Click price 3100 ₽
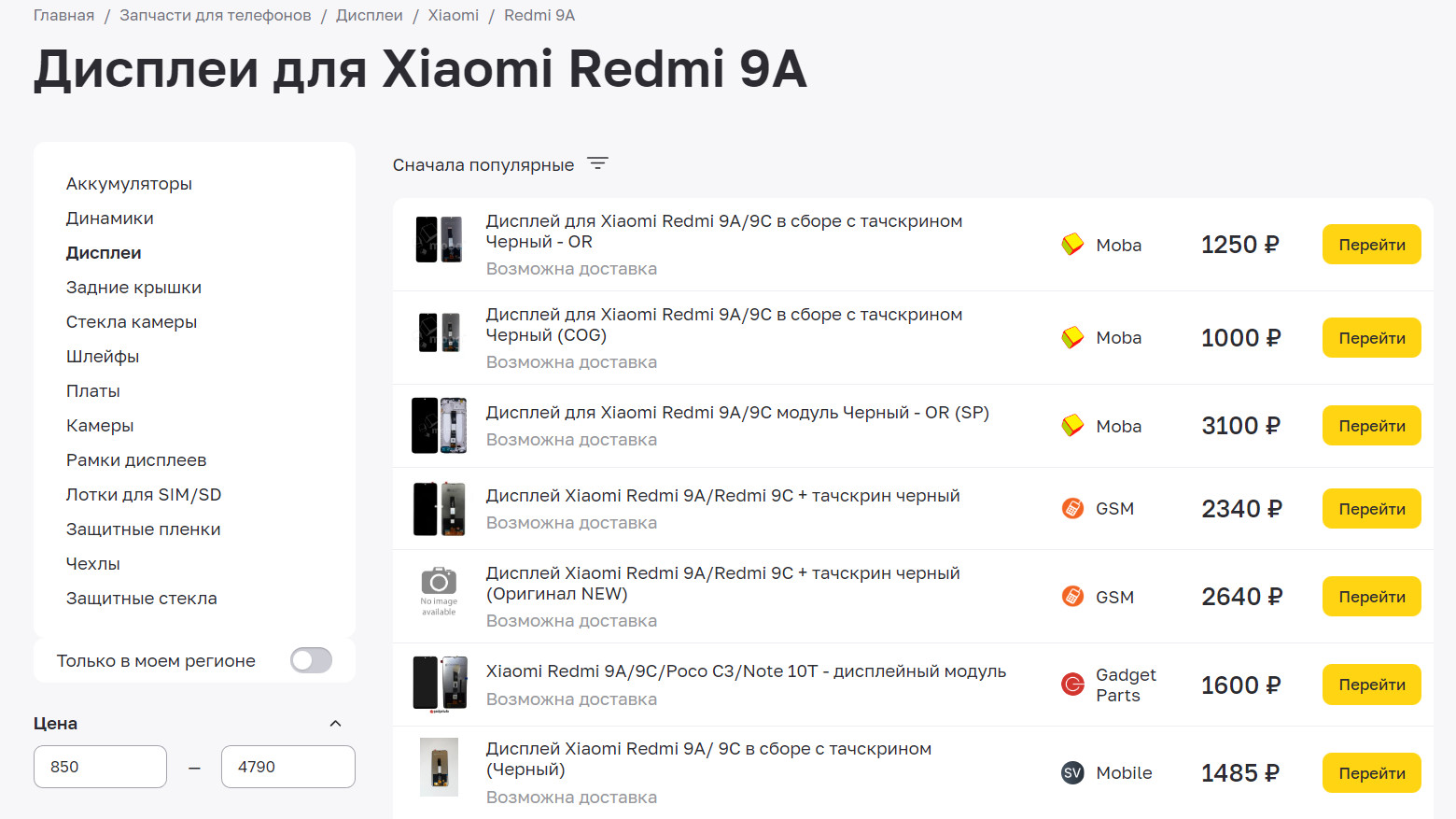 coord(1240,426)
